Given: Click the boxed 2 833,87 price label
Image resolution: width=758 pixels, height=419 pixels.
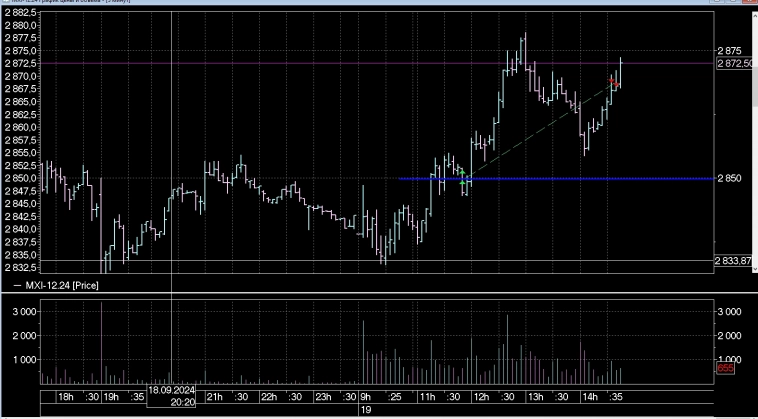Looking at the screenshot, I should (735, 261).
